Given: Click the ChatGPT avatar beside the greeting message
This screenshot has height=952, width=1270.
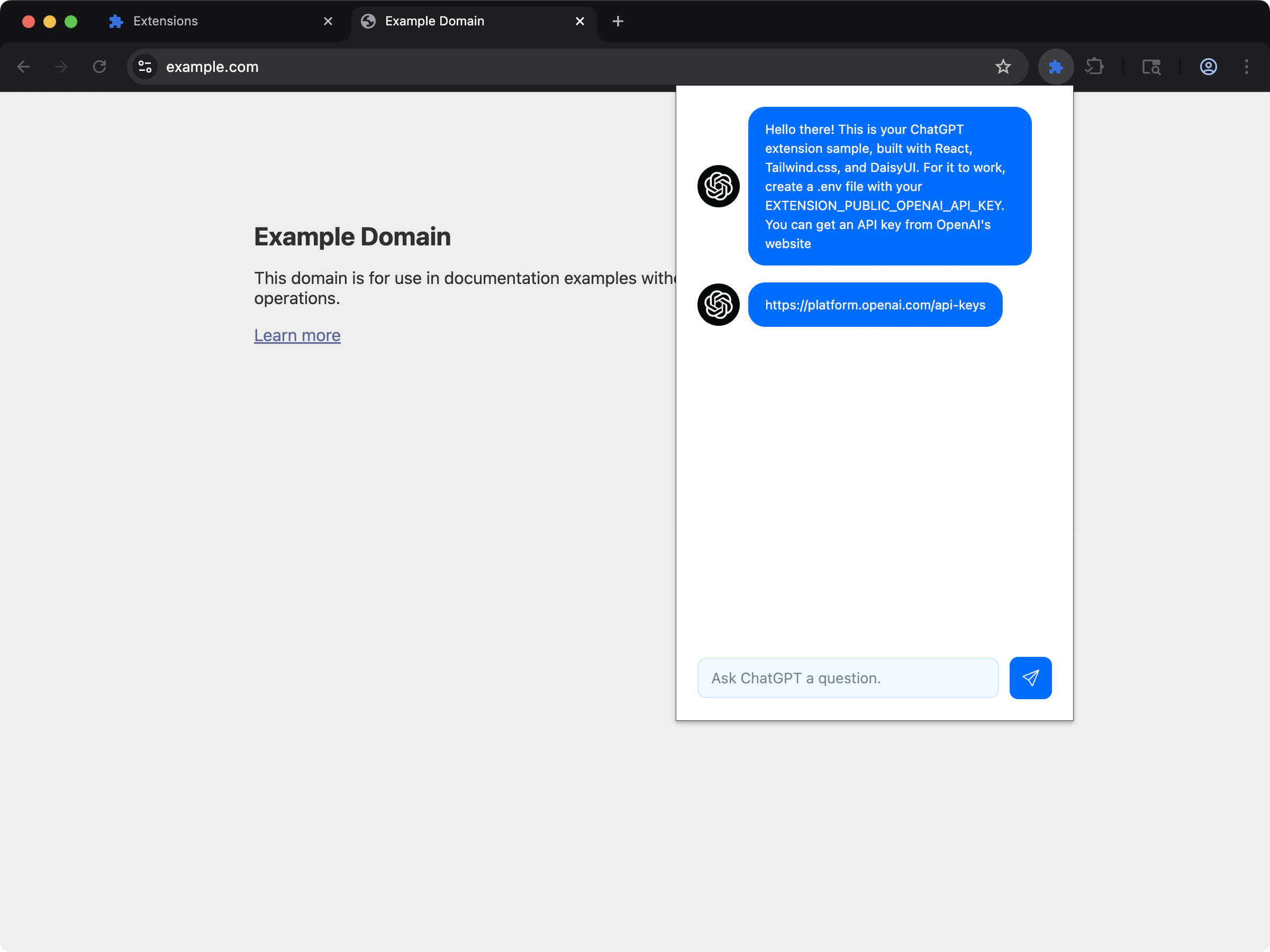Looking at the screenshot, I should (718, 186).
